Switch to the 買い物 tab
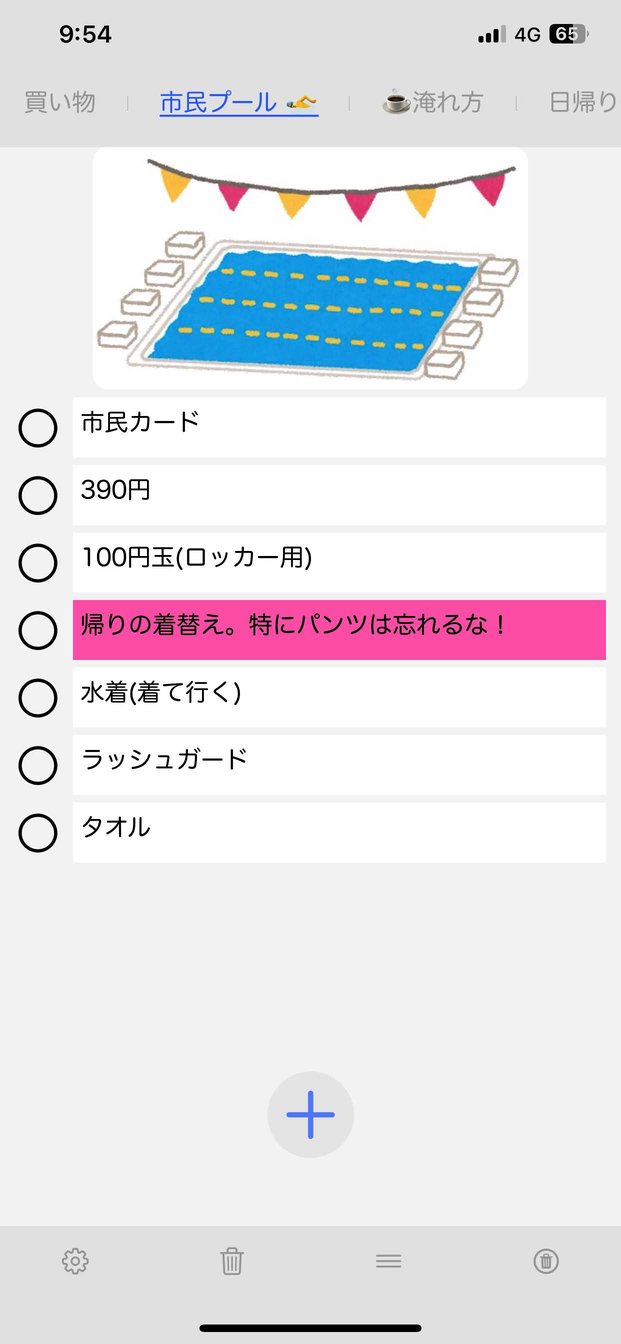 pyautogui.click(x=60, y=102)
